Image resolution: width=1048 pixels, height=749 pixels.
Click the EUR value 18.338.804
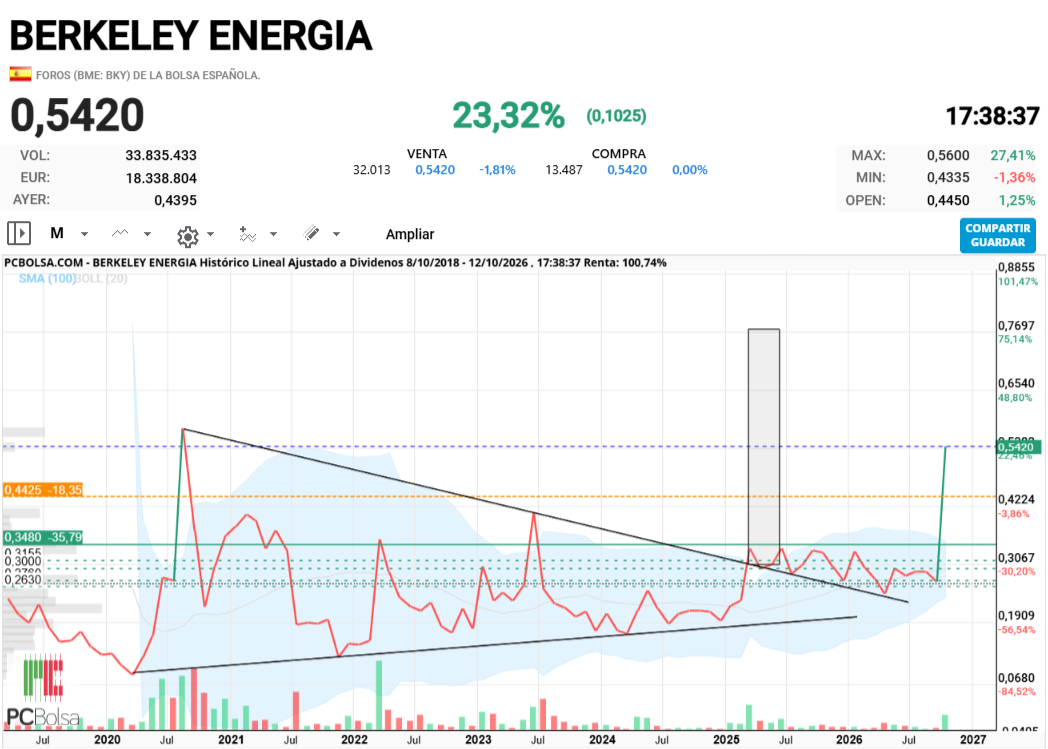point(161,178)
